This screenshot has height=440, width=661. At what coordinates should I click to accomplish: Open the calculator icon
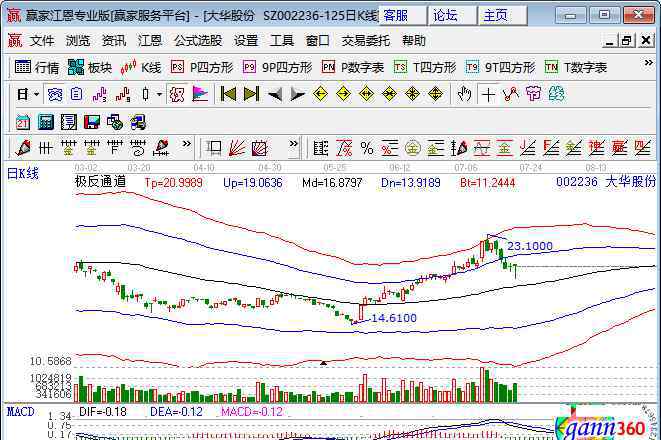(x=46, y=122)
